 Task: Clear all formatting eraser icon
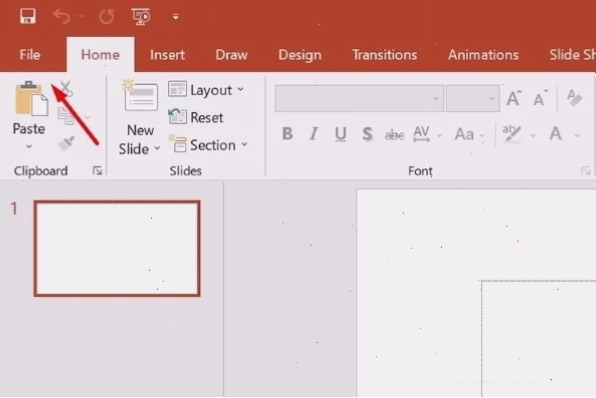click(574, 98)
